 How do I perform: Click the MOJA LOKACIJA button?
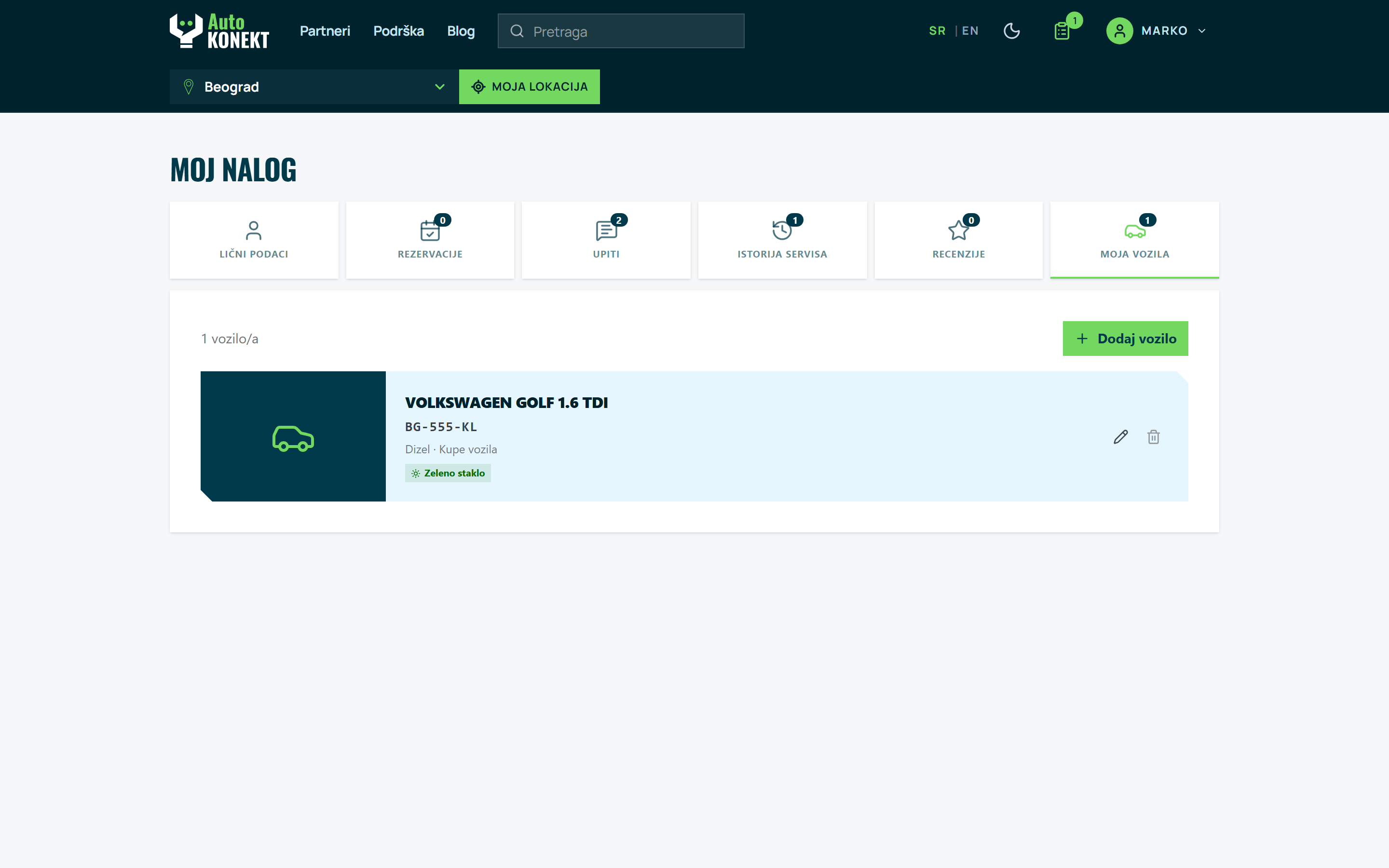pyautogui.click(x=529, y=87)
